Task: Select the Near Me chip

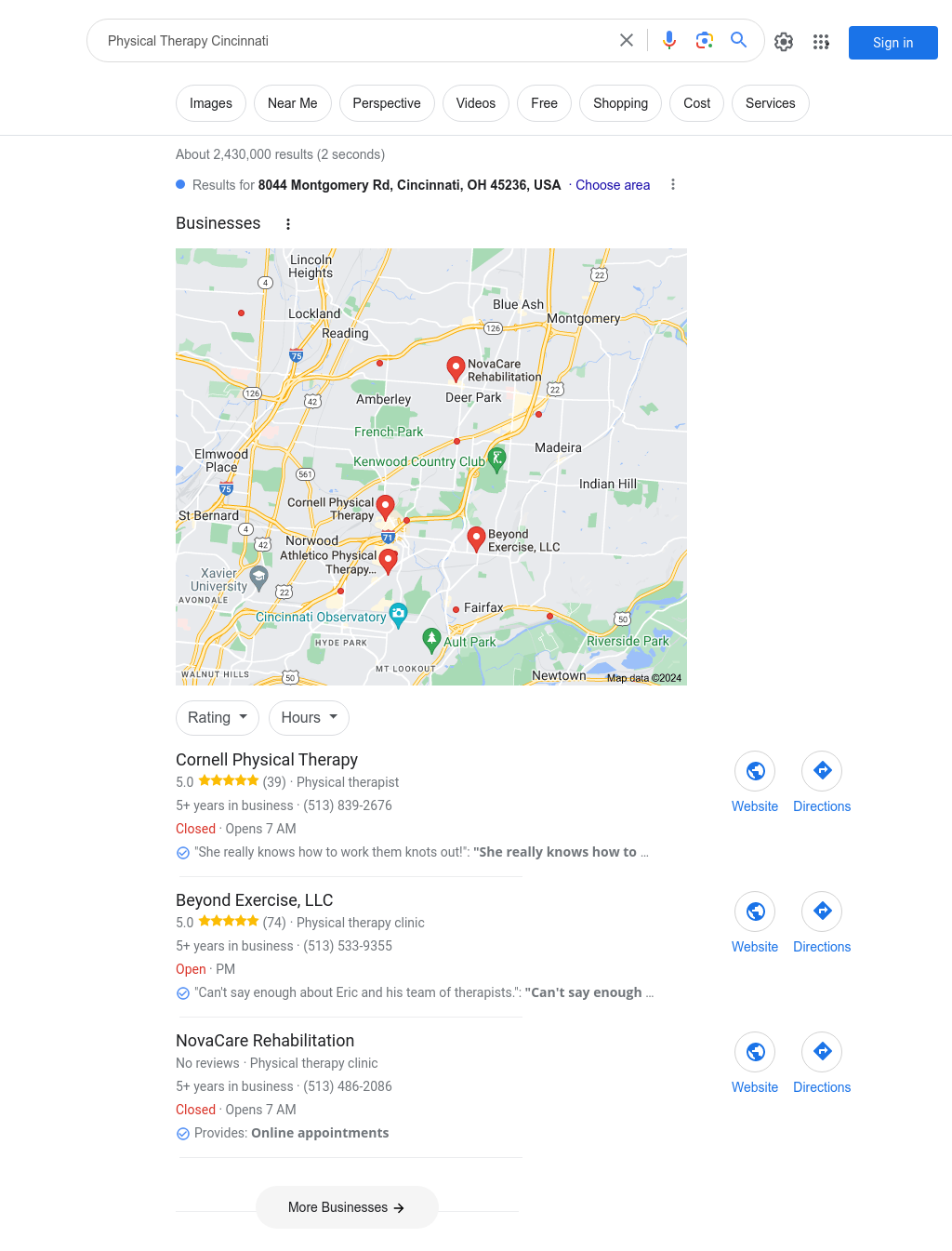Action: click(x=293, y=103)
